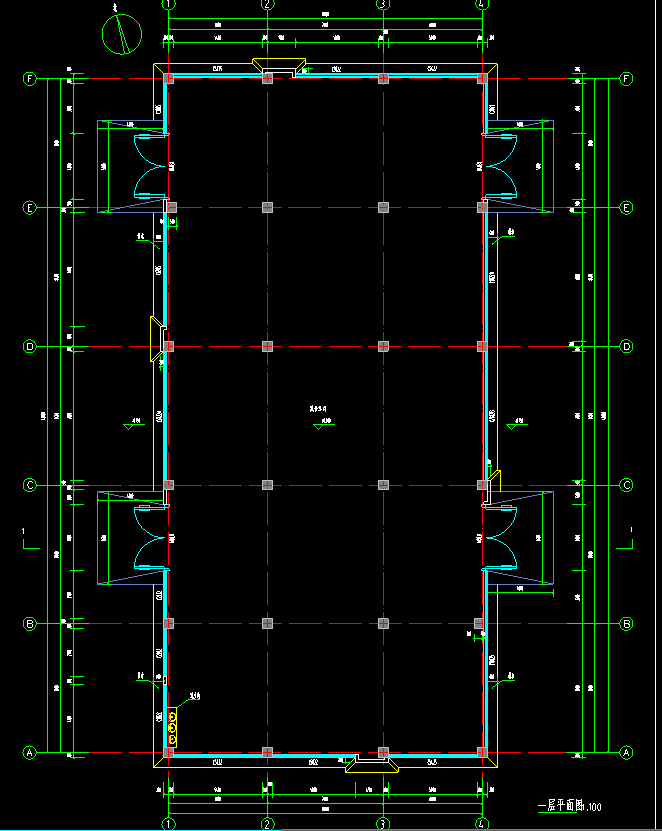Pick the column at grid 2 and E
Screen dimensions: 662x831
pos(267,208)
